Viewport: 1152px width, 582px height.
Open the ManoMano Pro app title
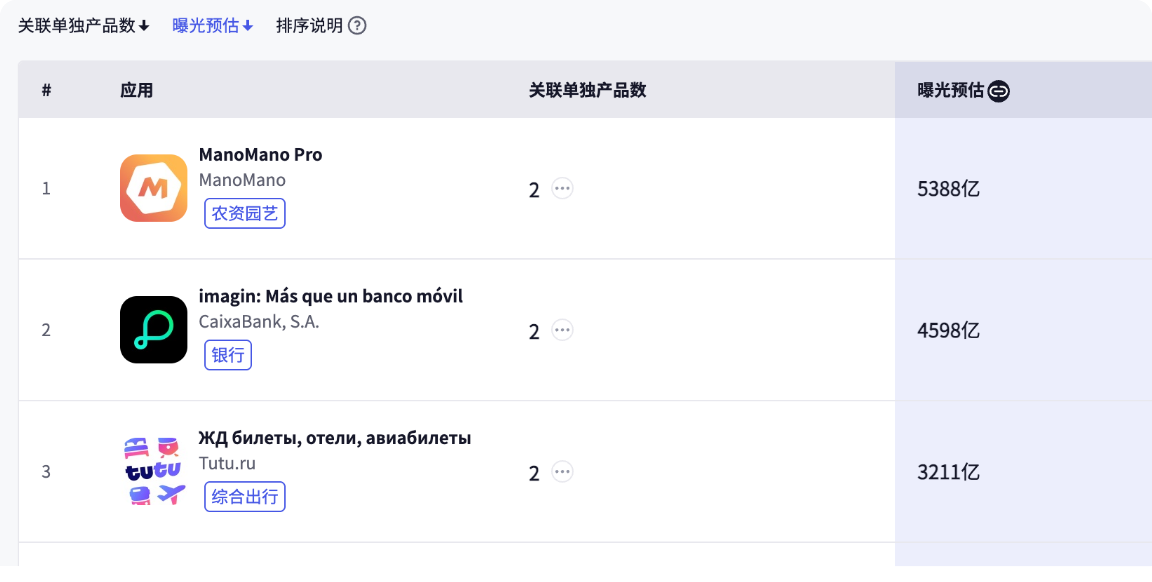click(260, 155)
